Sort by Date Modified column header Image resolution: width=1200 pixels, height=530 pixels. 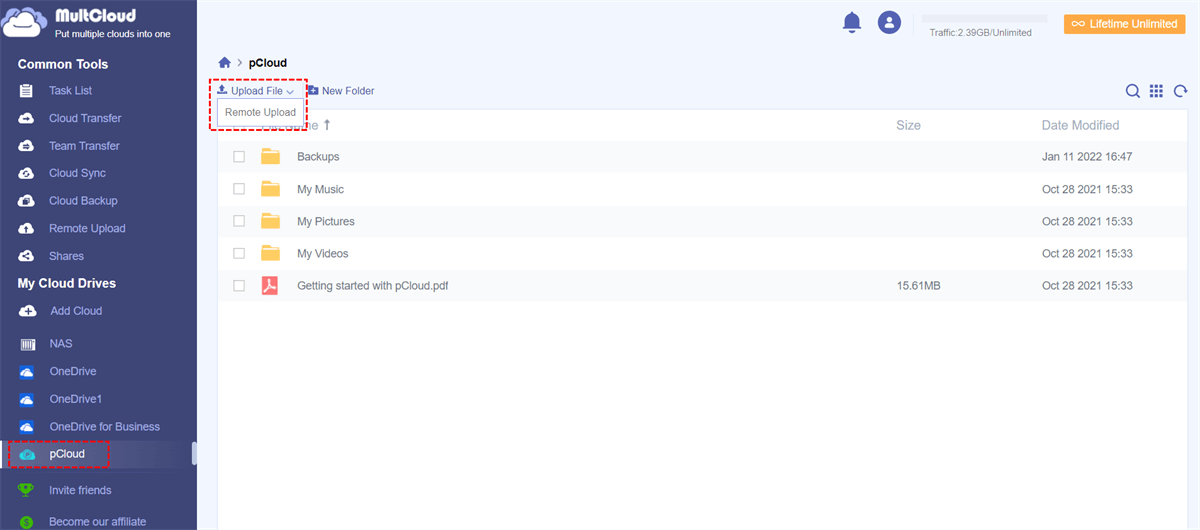(1080, 125)
